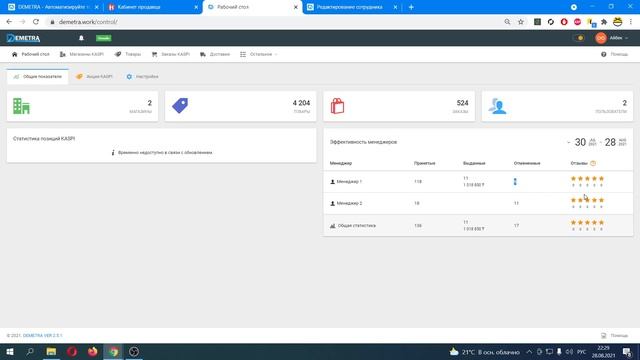Click the start date 30 in the date range
Screen dimensions: 640x360
tap(580, 142)
